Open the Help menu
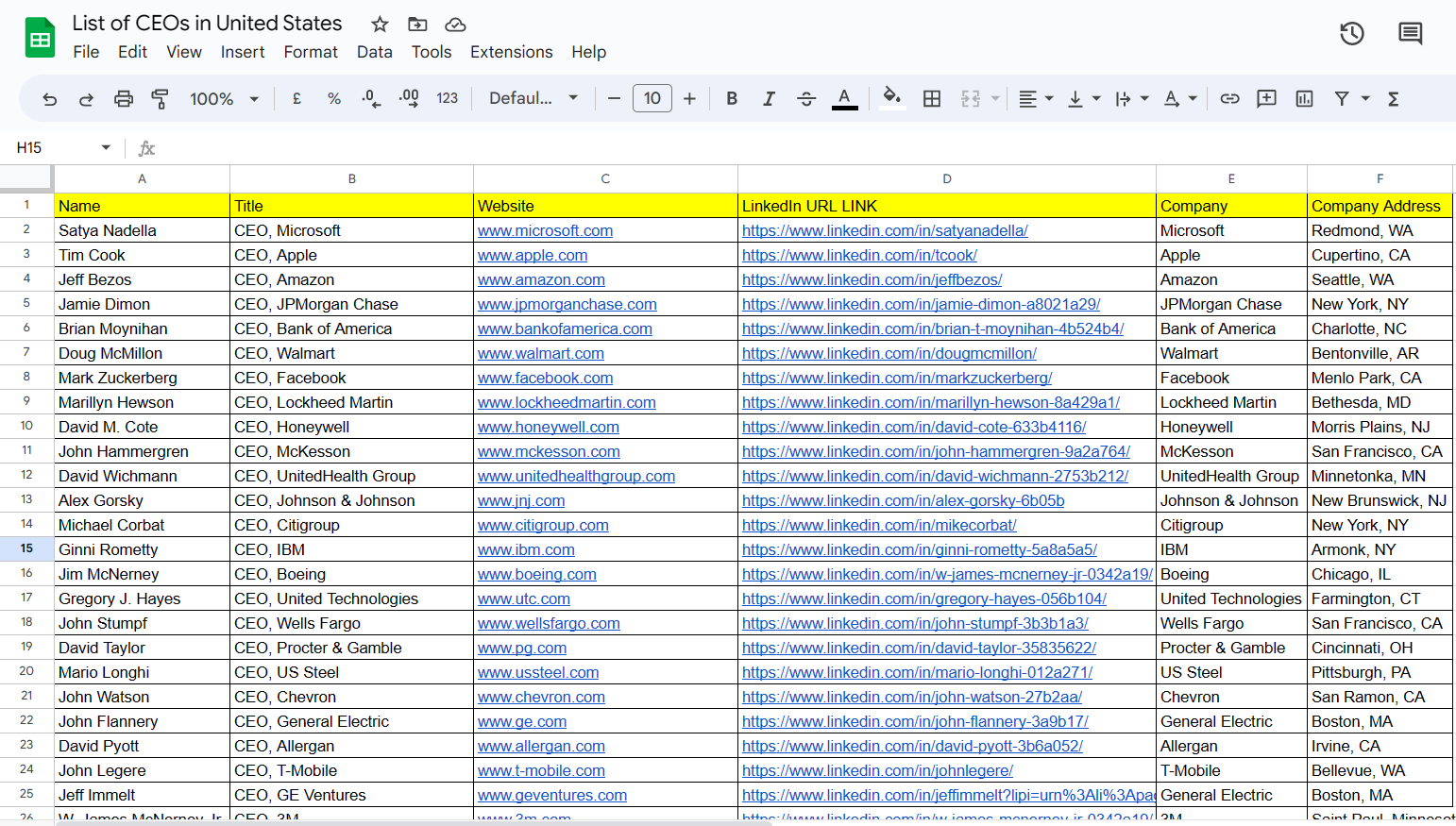The height and width of the screenshot is (826, 1456). point(589,52)
